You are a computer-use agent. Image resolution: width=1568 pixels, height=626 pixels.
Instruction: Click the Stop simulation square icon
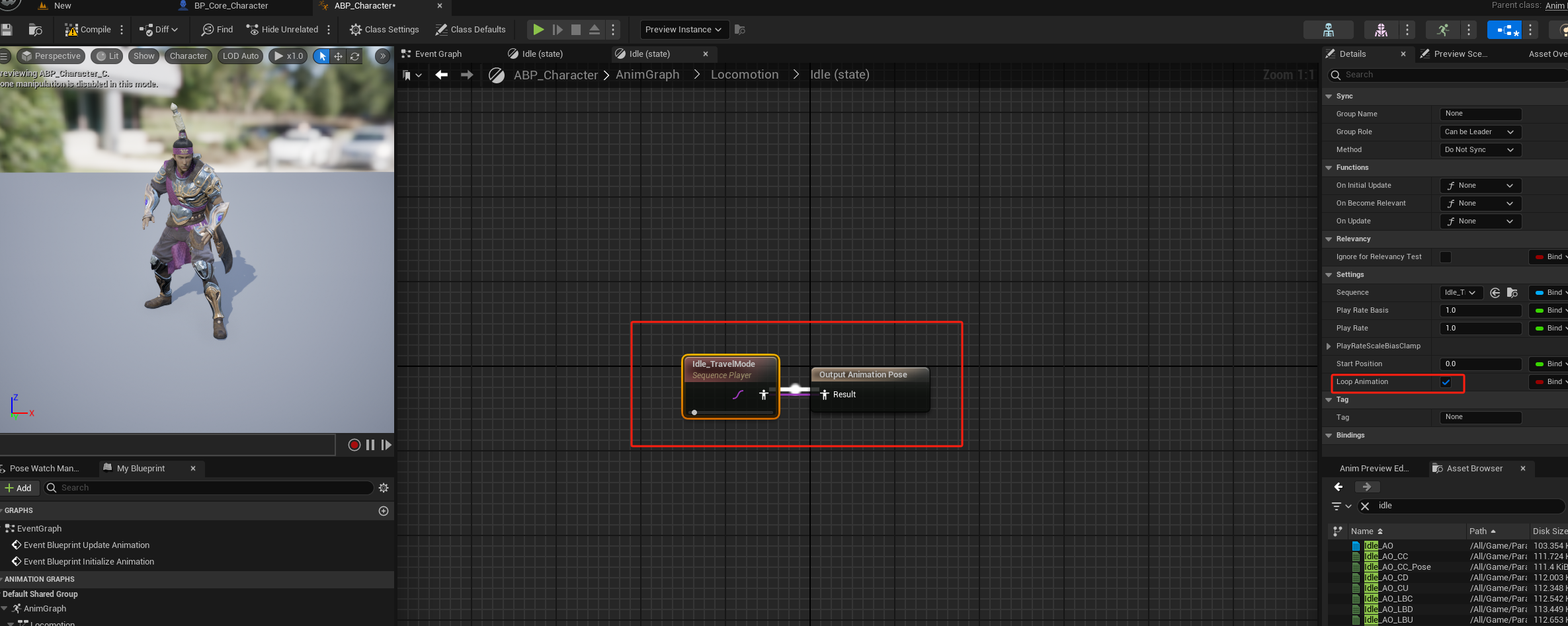point(576,30)
